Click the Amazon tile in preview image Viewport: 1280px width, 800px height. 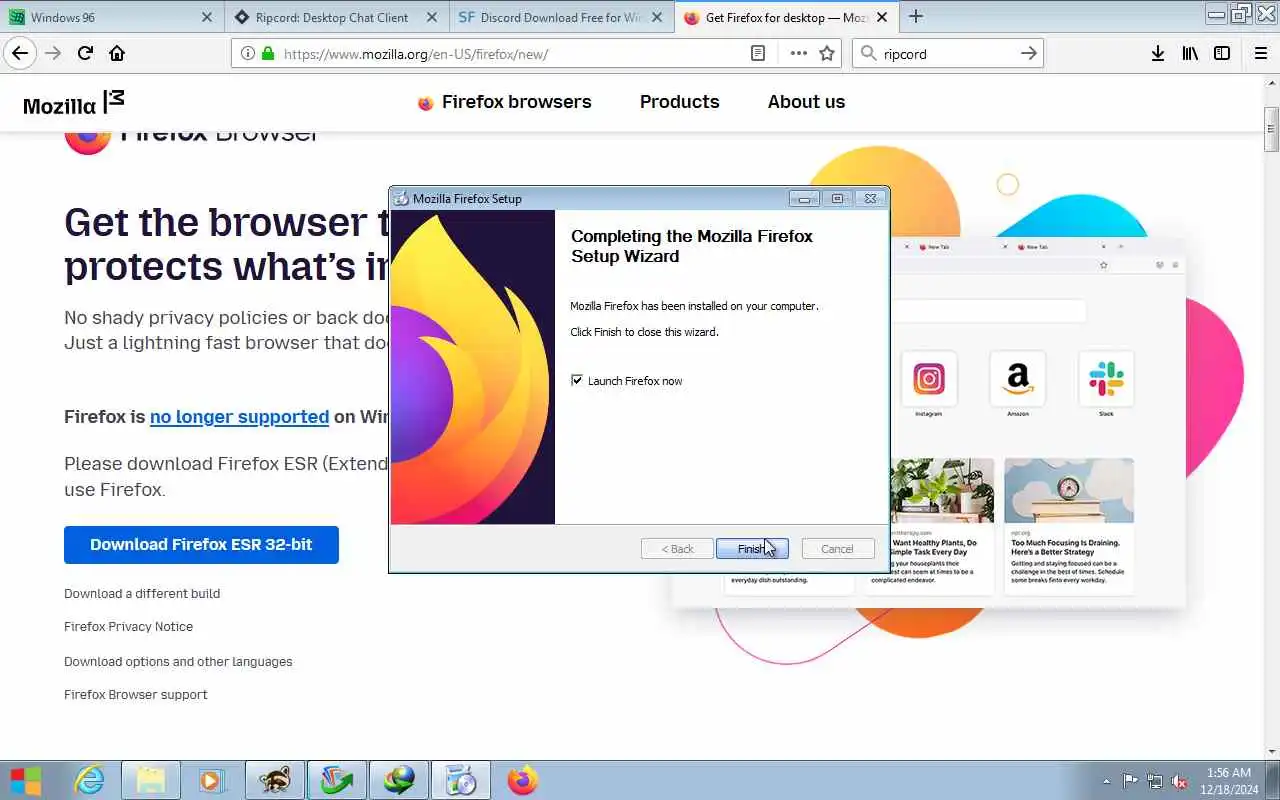[1017, 379]
